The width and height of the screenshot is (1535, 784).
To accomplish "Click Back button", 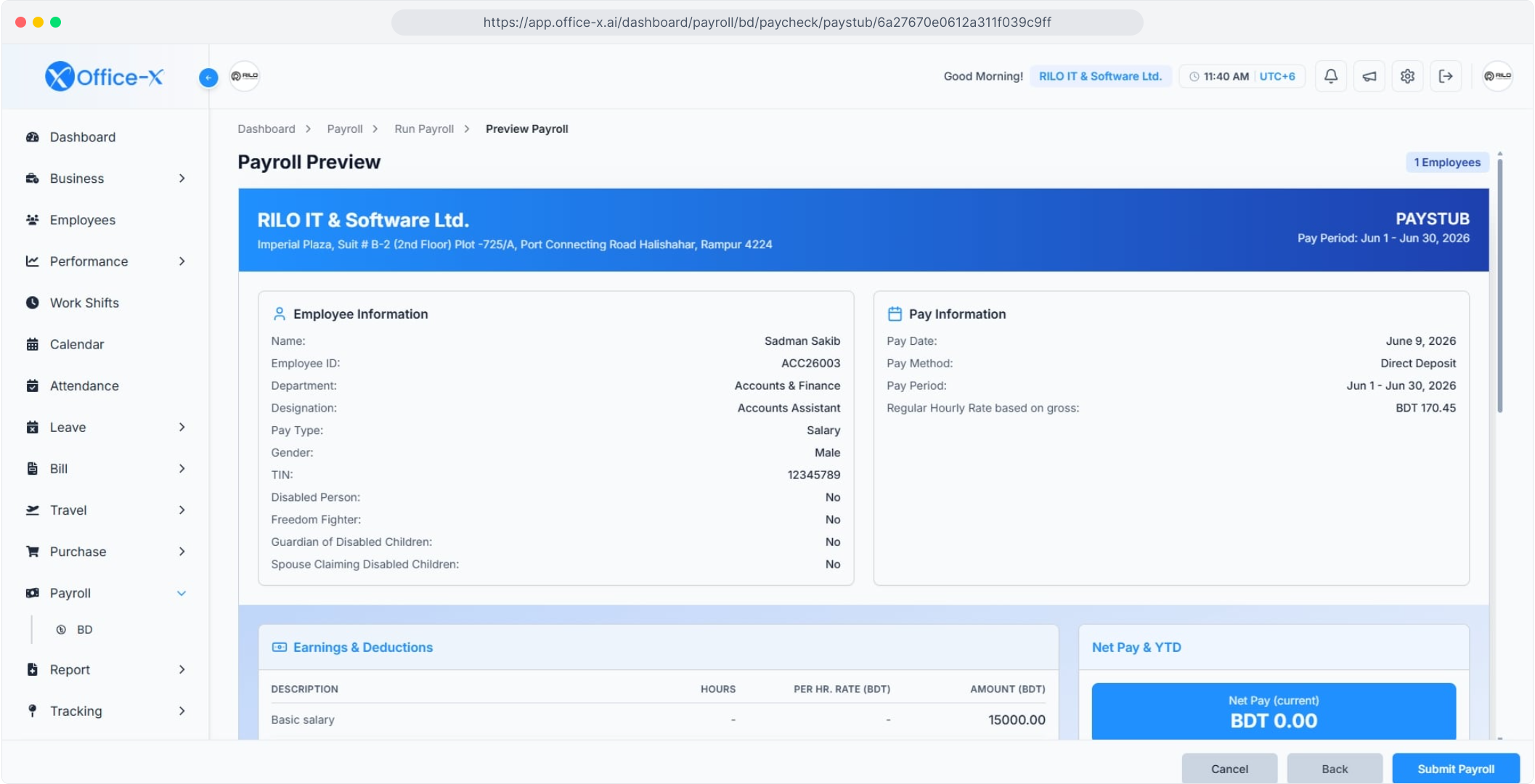I will pos(1335,769).
